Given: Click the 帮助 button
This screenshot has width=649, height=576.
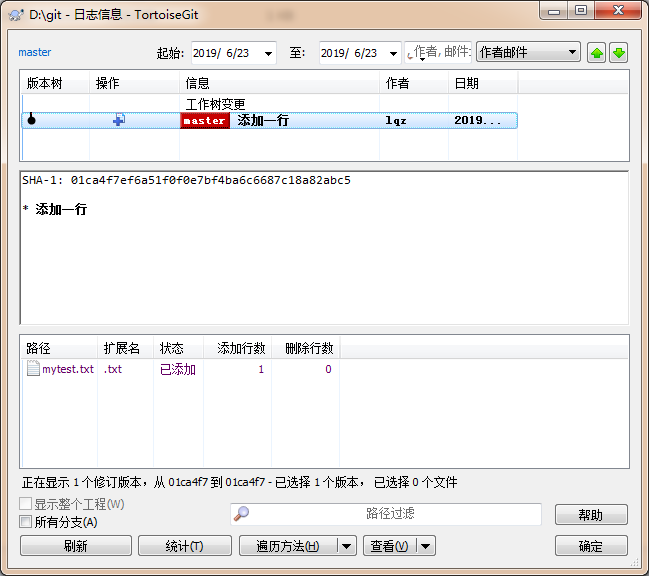Looking at the screenshot, I should click(591, 515).
